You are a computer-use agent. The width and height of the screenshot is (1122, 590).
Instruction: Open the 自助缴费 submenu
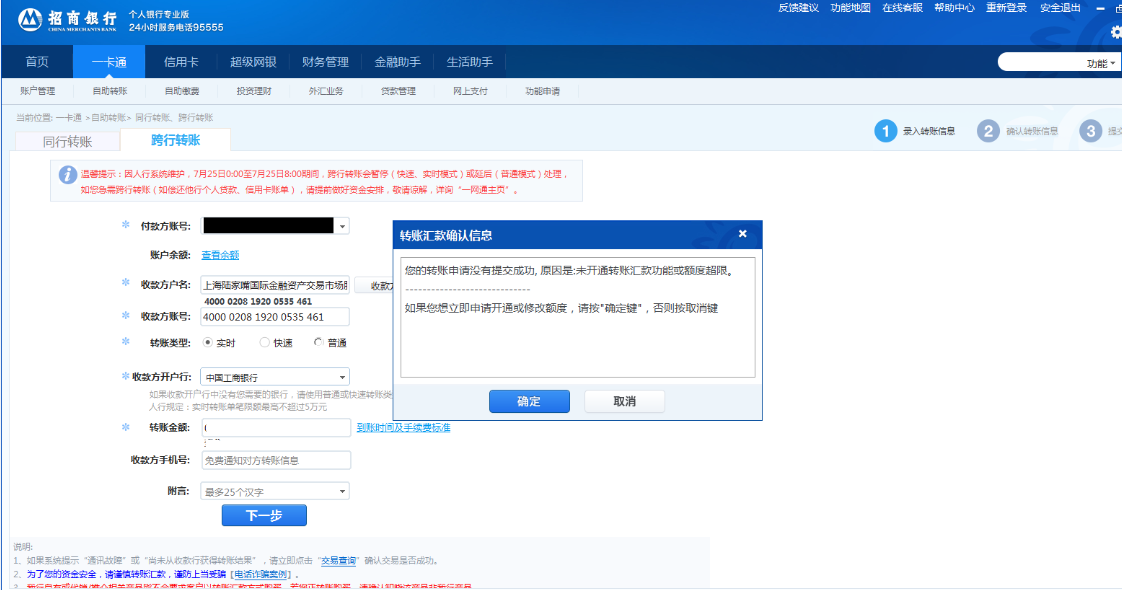point(182,91)
